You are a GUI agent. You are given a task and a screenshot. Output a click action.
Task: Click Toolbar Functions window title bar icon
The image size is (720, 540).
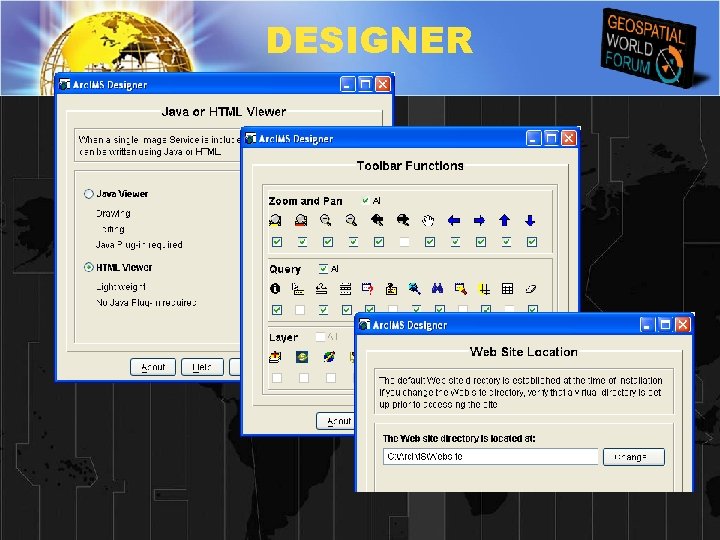251,138
